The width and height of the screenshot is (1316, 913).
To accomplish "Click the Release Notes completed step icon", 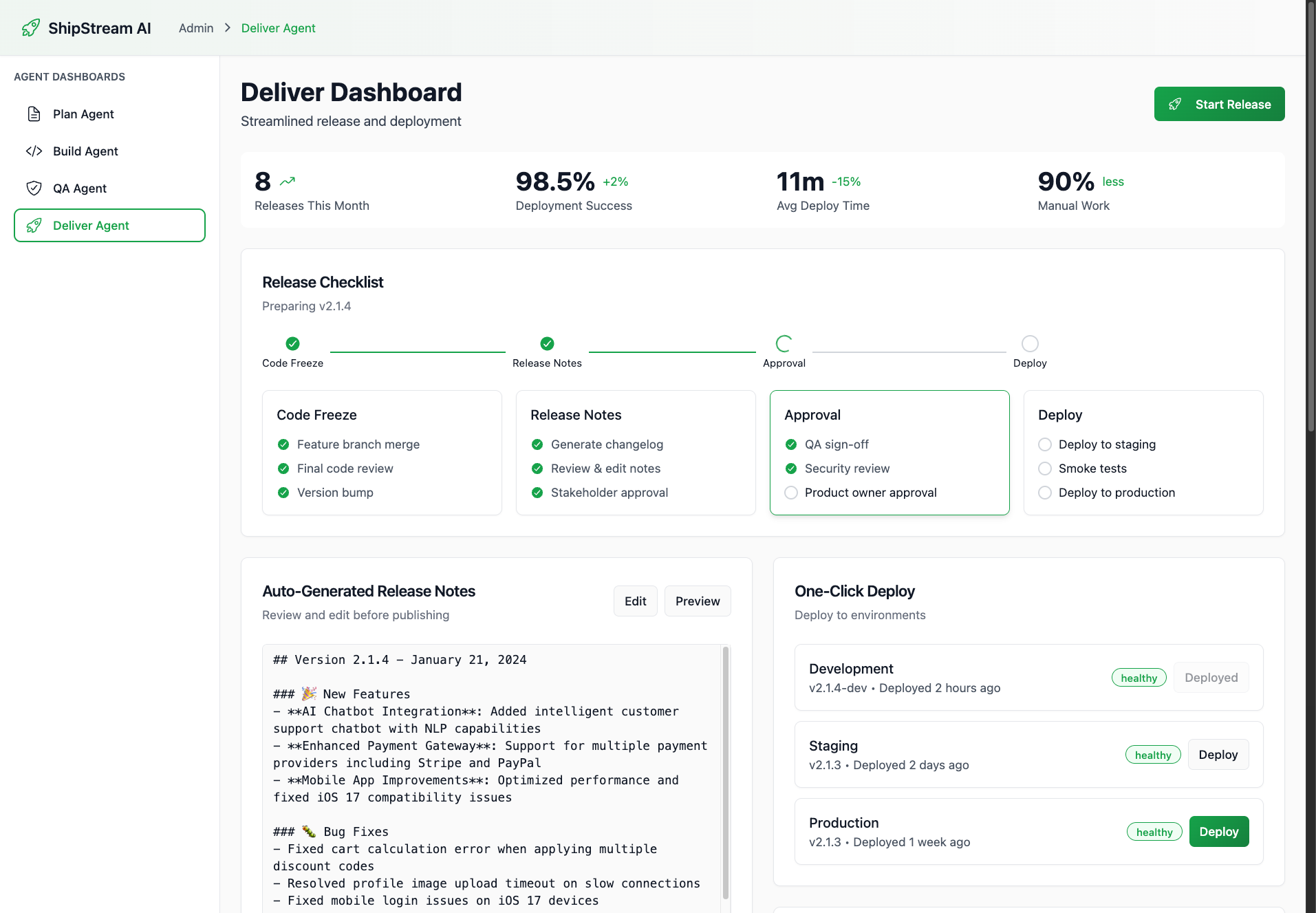I will tap(547, 343).
